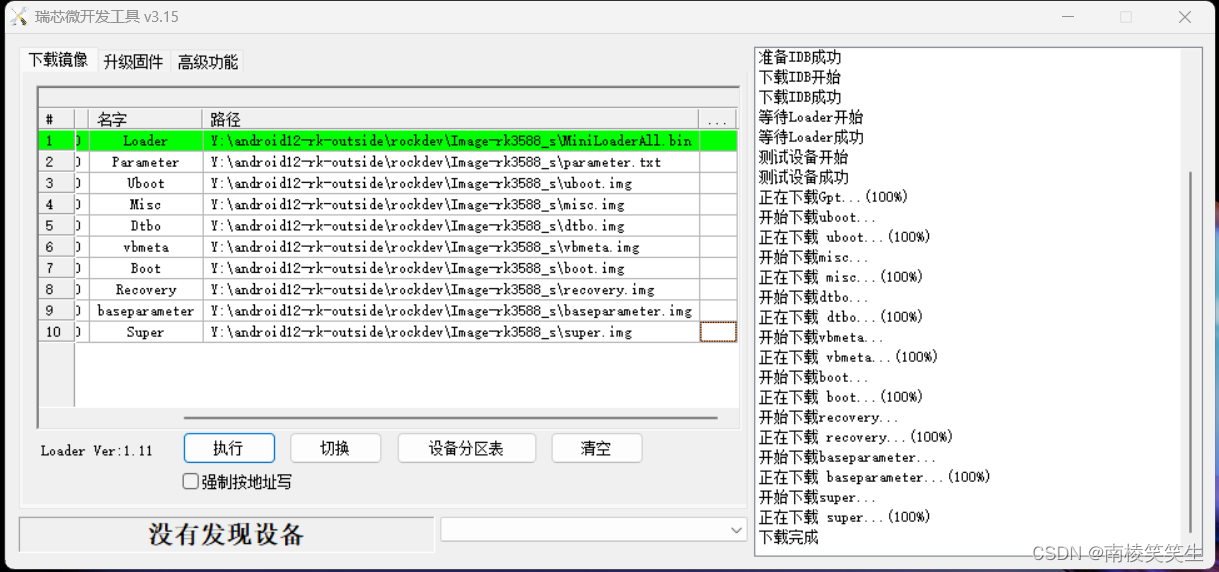Select the Misc name cell
The height and width of the screenshot is (572, 1219).
click(146, 204)
